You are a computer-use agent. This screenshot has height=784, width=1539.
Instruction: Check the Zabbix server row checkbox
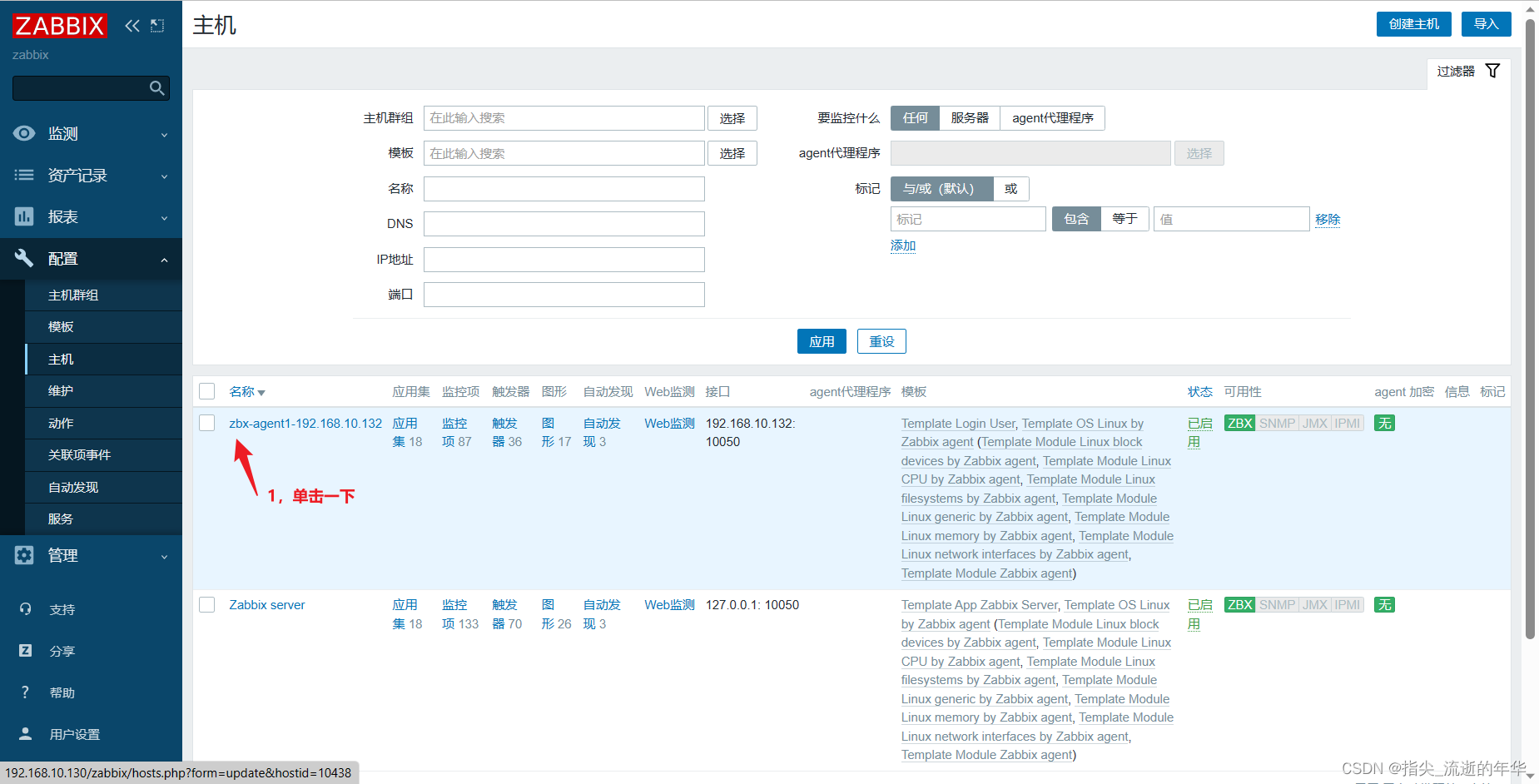click(207, 604)
